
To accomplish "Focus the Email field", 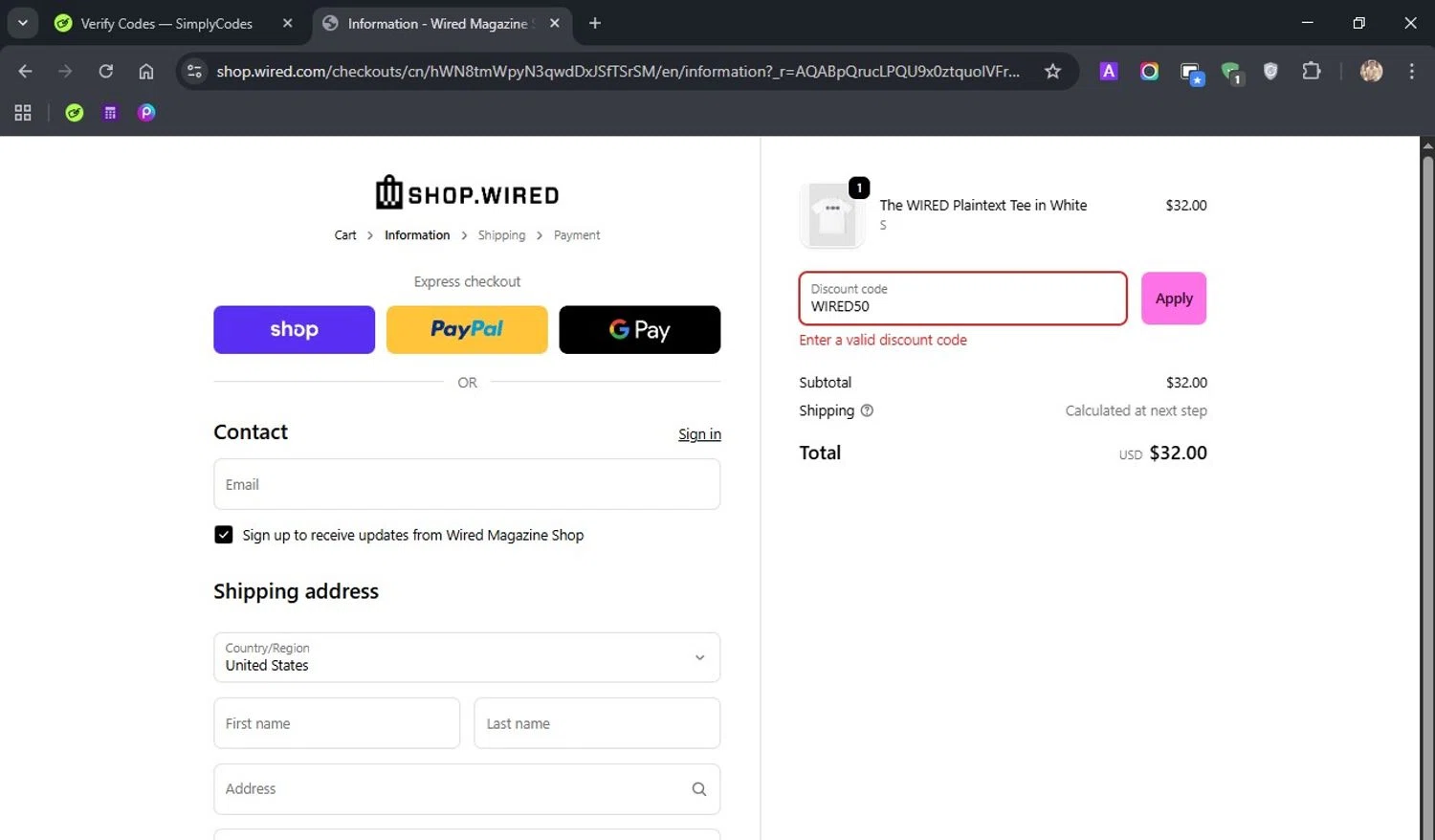I will click(x=467, y=484).
